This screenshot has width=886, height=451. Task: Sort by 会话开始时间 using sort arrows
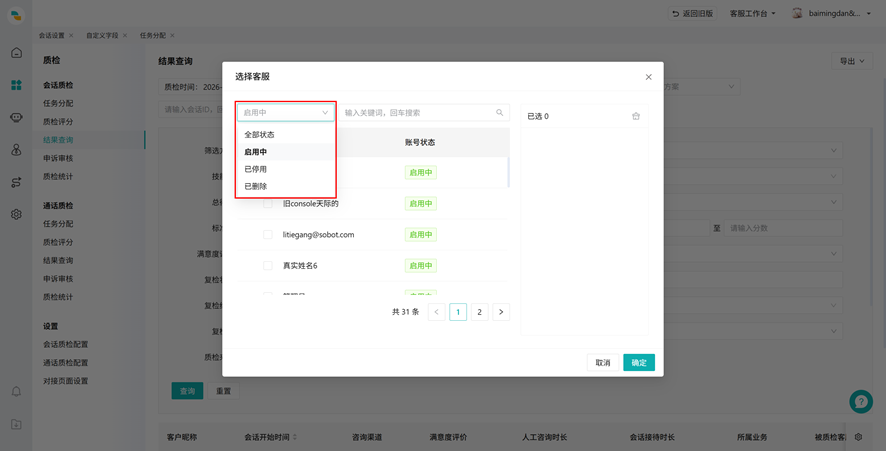pos(294,437)
